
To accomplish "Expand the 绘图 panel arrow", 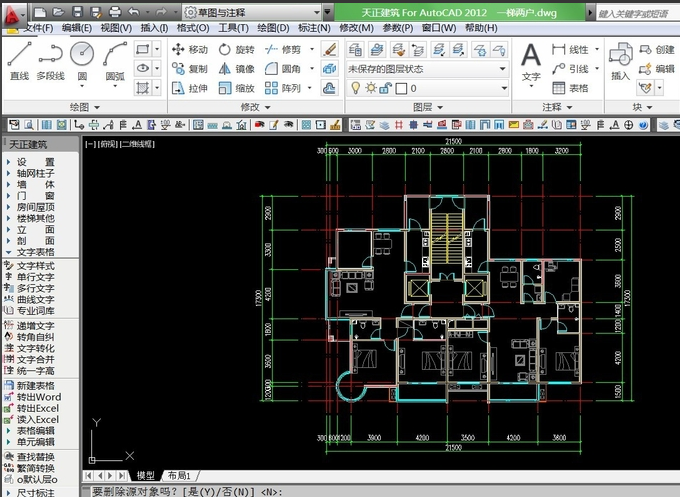I will pos(97,107).
